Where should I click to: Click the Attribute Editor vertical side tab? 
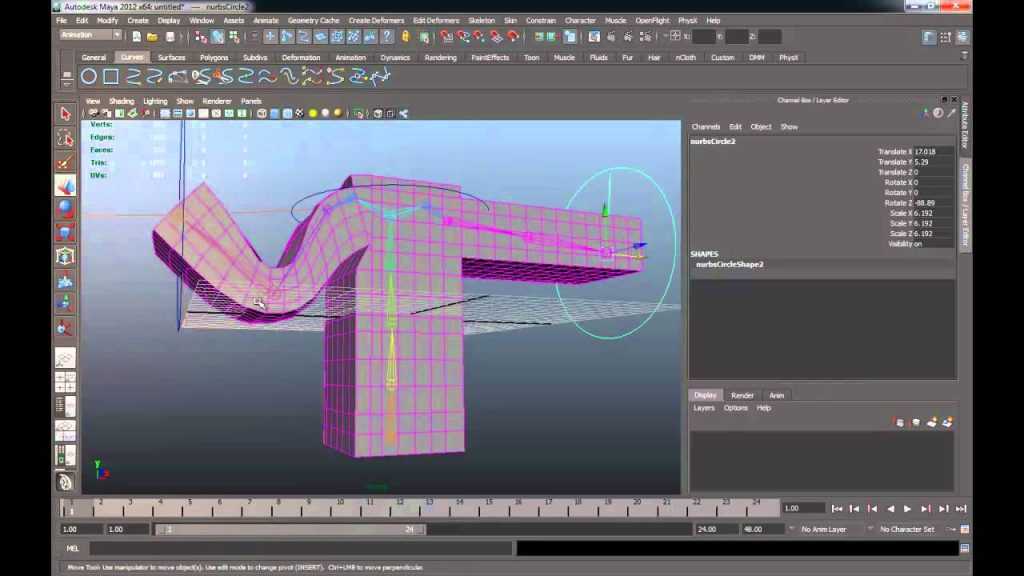(x=965, y=125)
